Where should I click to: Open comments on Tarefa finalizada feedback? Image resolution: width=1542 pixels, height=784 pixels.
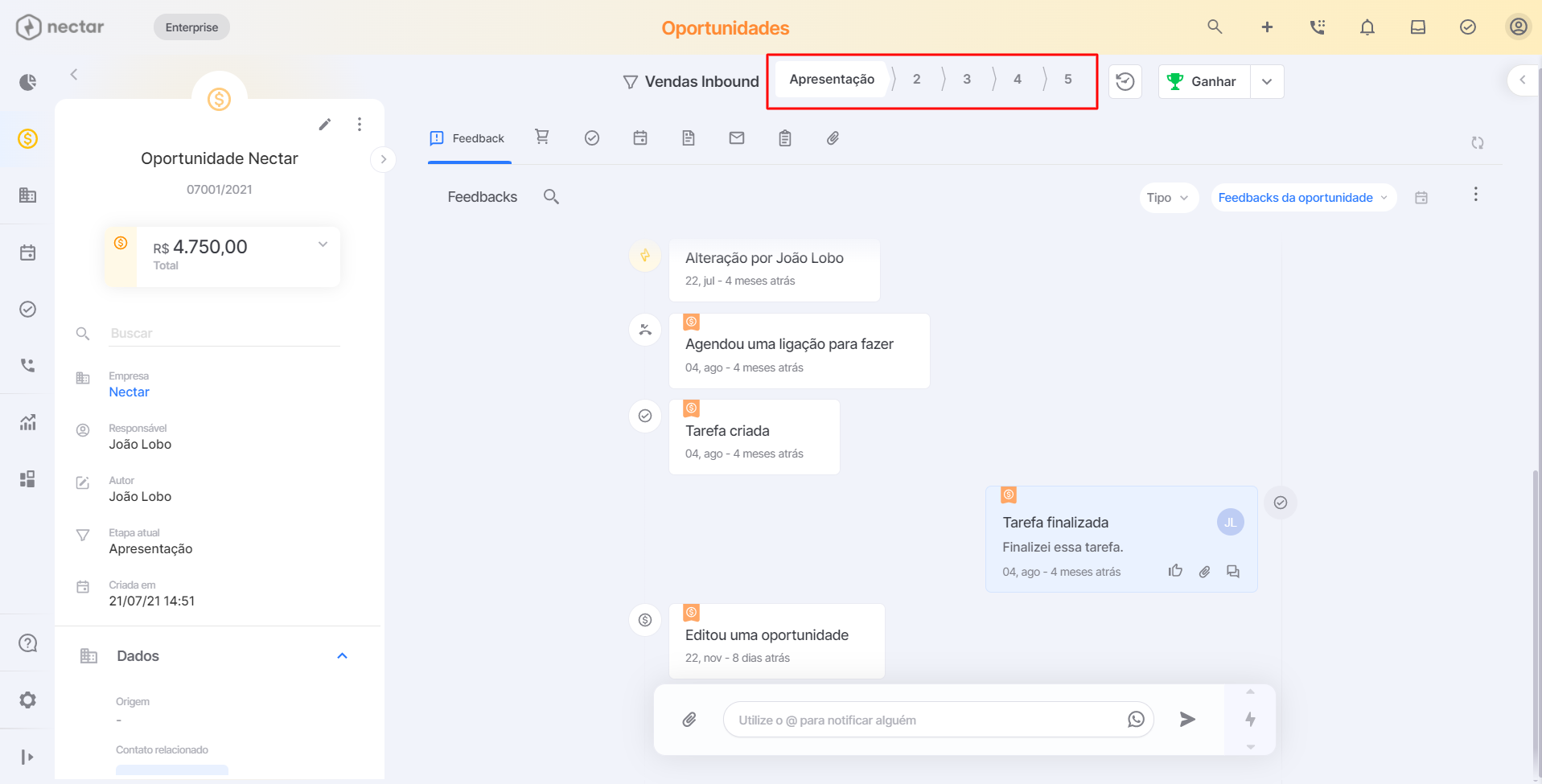click(1233, 572)
